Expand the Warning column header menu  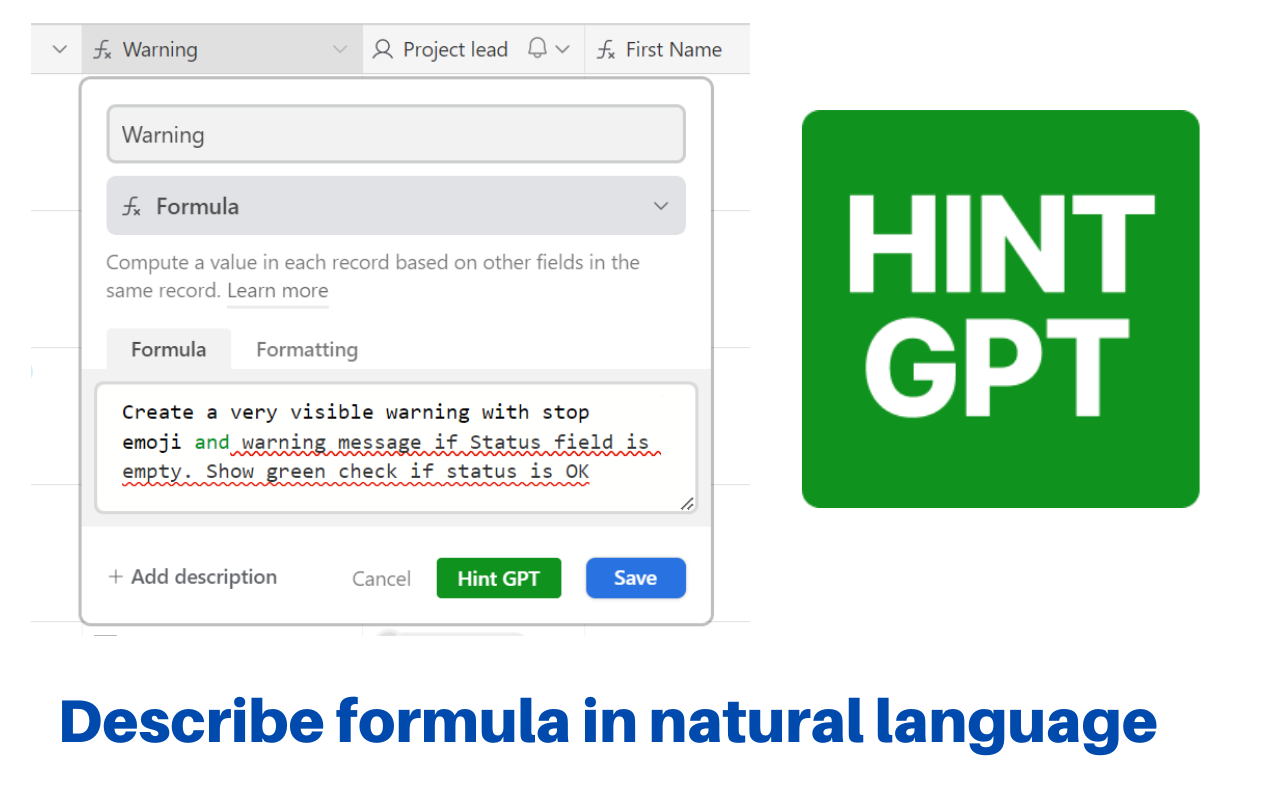coord(340,49)
